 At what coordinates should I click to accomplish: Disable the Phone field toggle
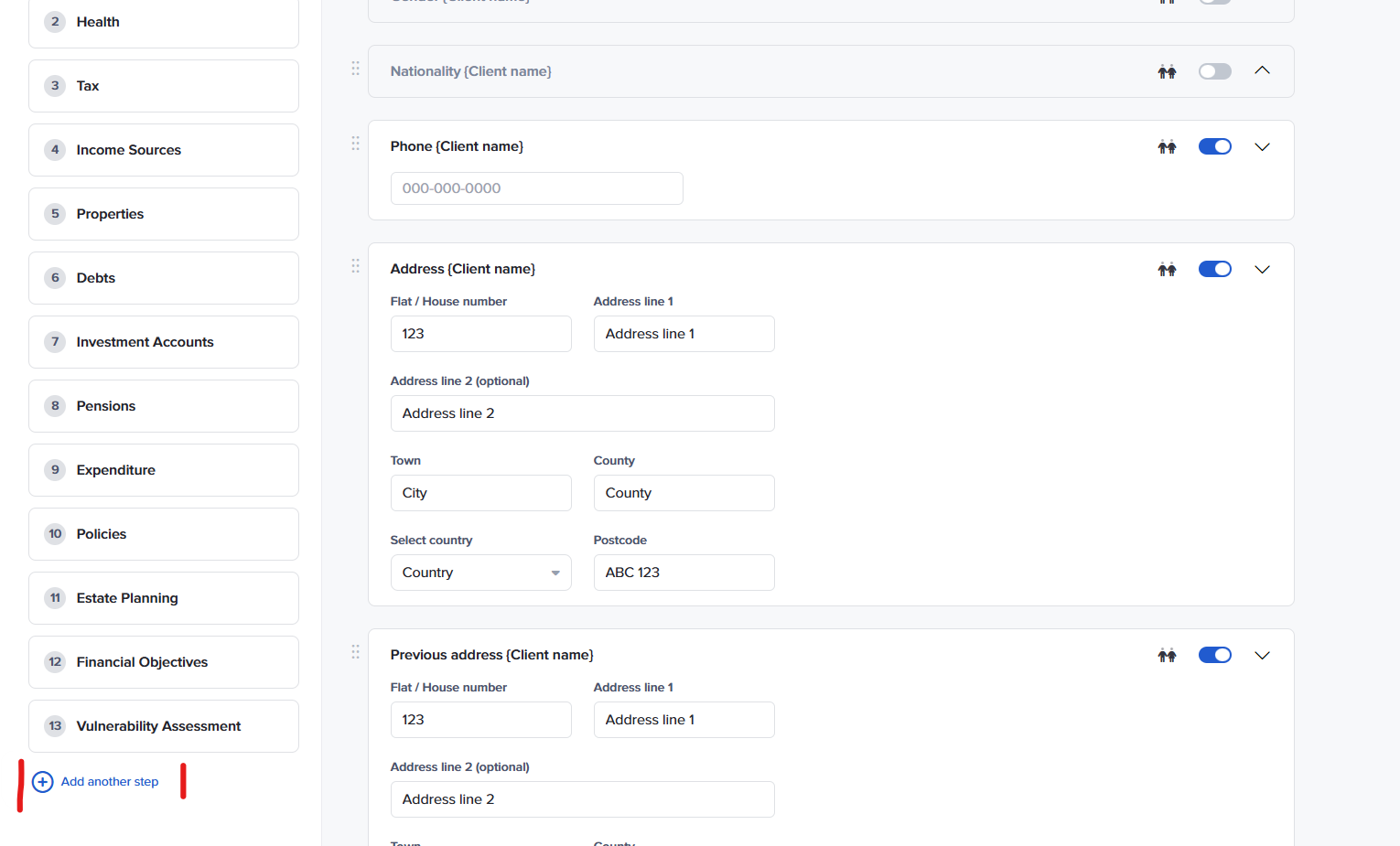pyautogui.click(x=1214, y=146)
